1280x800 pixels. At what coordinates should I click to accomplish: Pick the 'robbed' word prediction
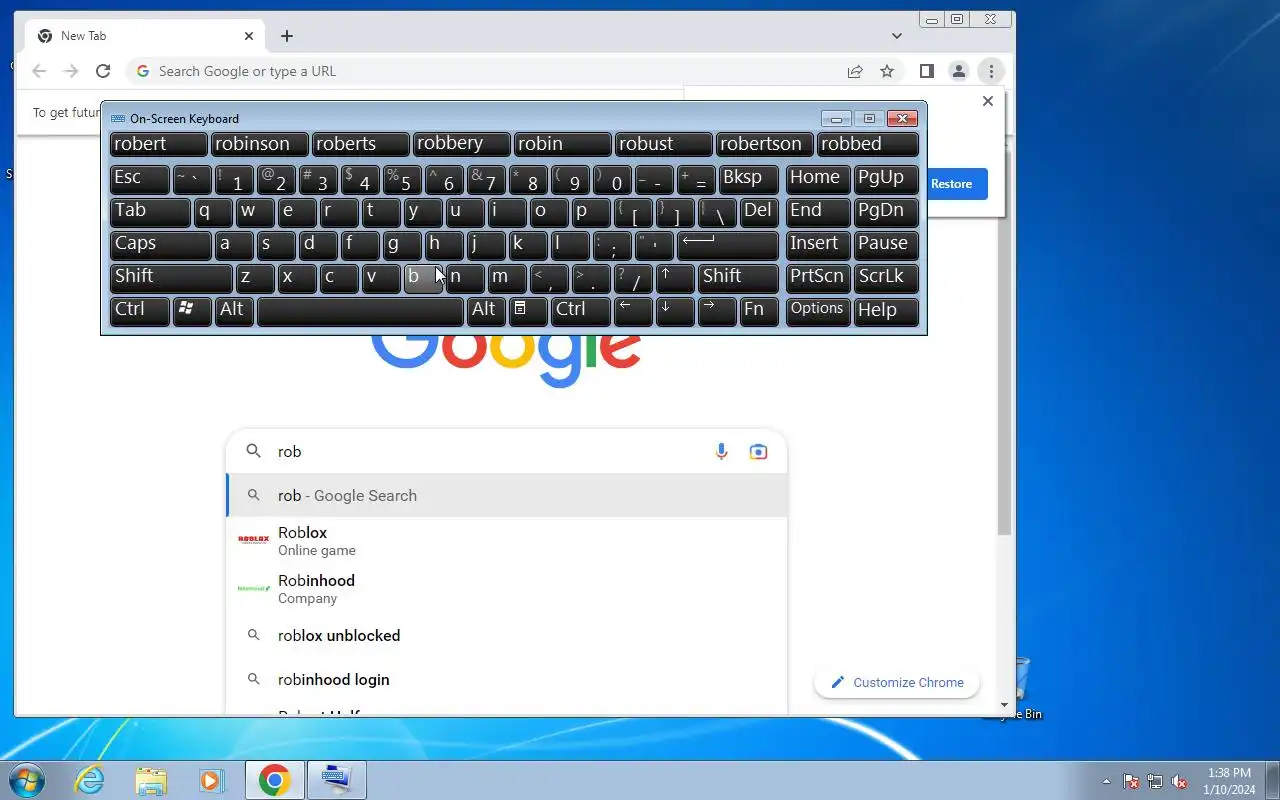tap(867, 144)
